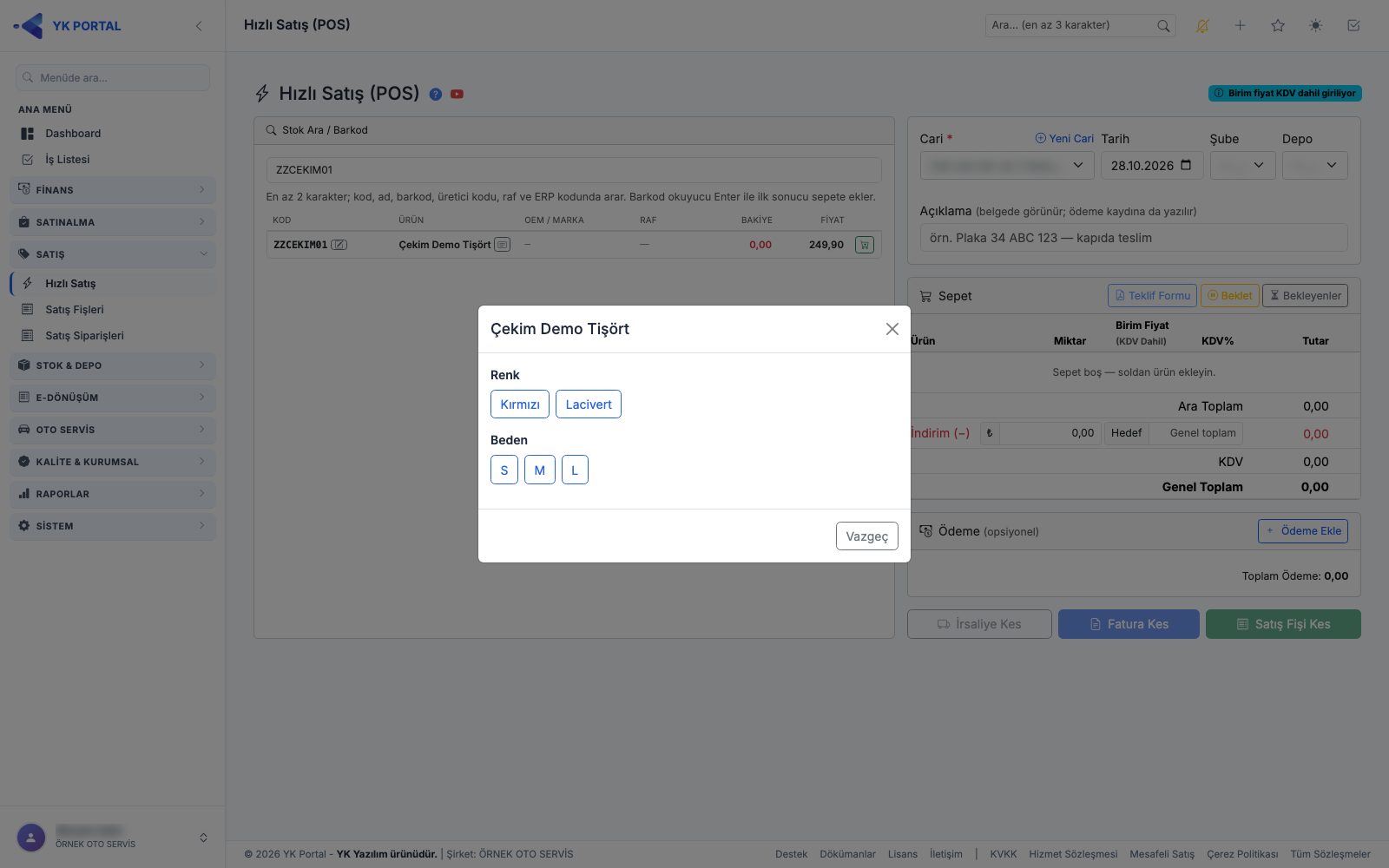Click the Yeni Cari link
Screen dimensions: 1389x868
coord(1064,139)
